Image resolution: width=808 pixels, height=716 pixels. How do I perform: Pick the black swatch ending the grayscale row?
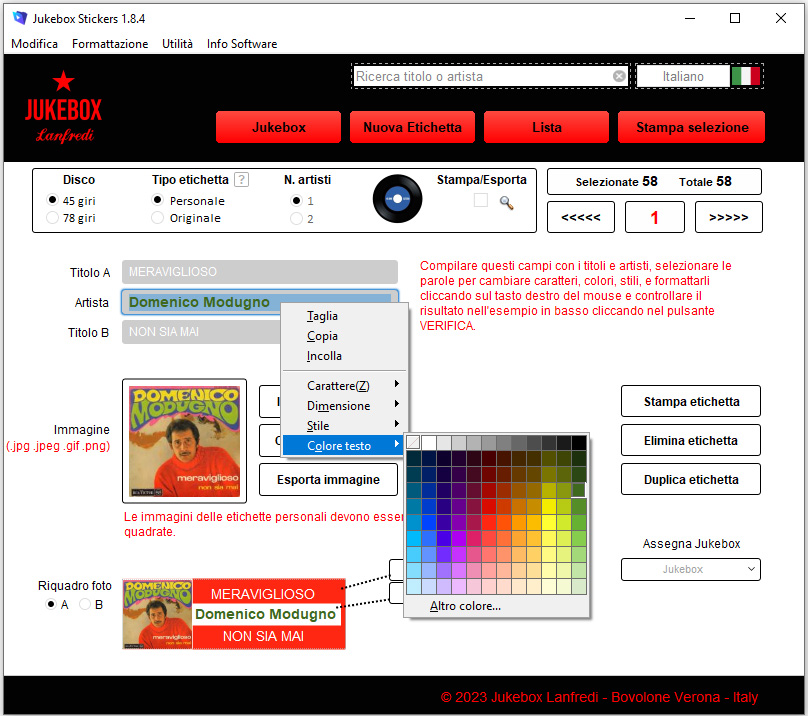click(x=579, y=442)
